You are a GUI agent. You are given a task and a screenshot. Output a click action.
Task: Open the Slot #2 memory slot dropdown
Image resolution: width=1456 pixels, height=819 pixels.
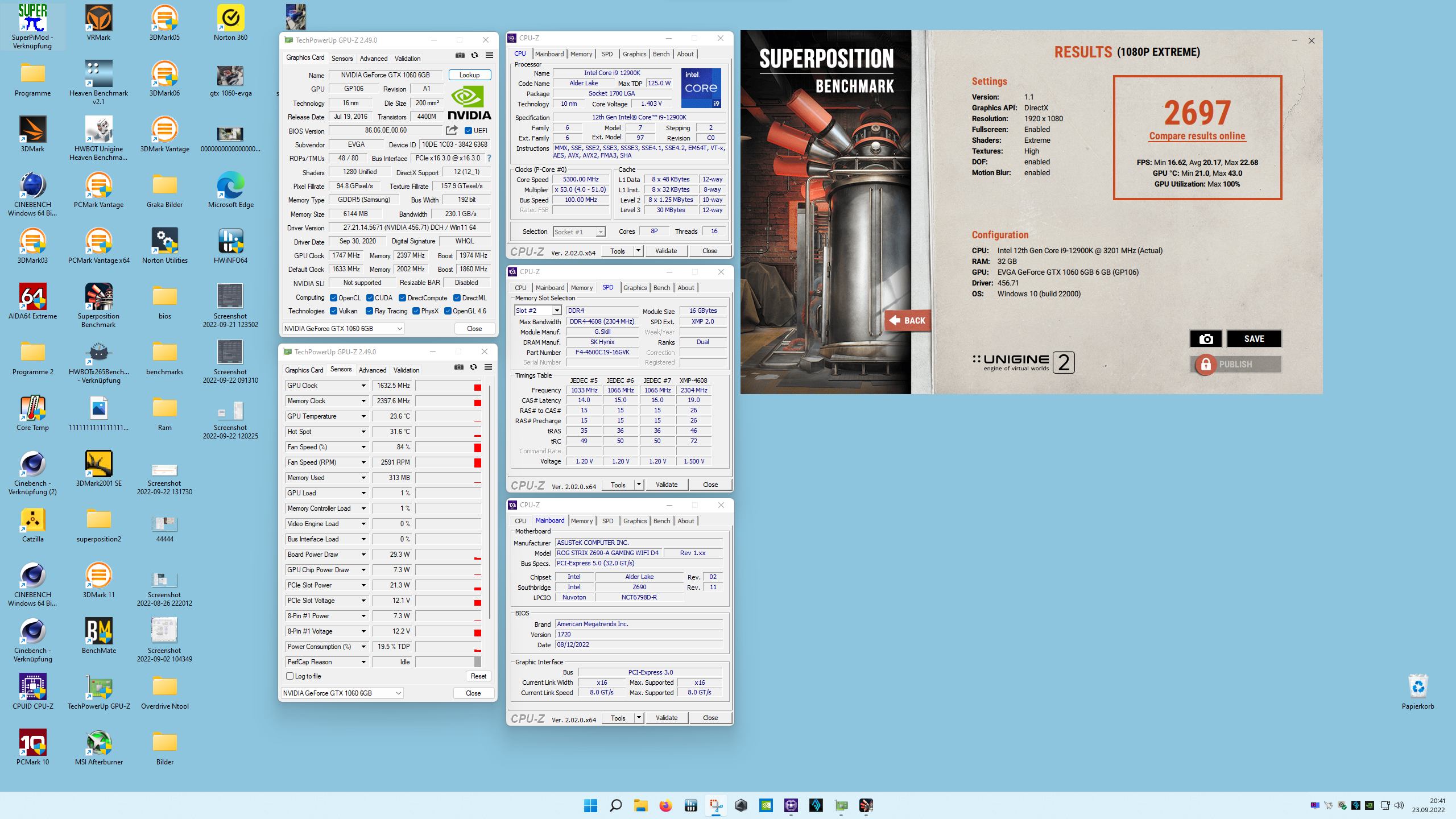538,311
